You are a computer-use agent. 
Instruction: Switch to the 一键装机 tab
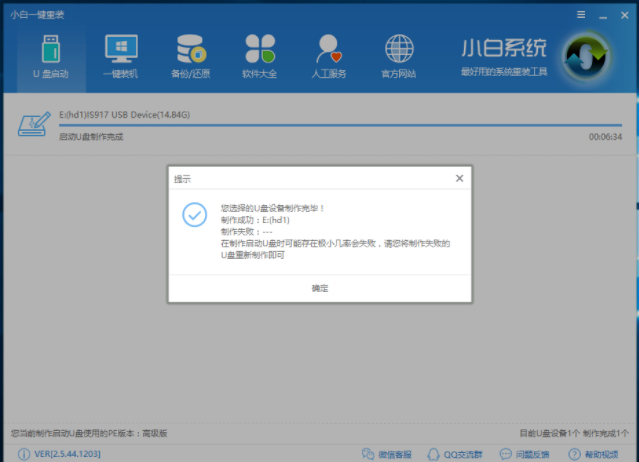coord(121,56)
